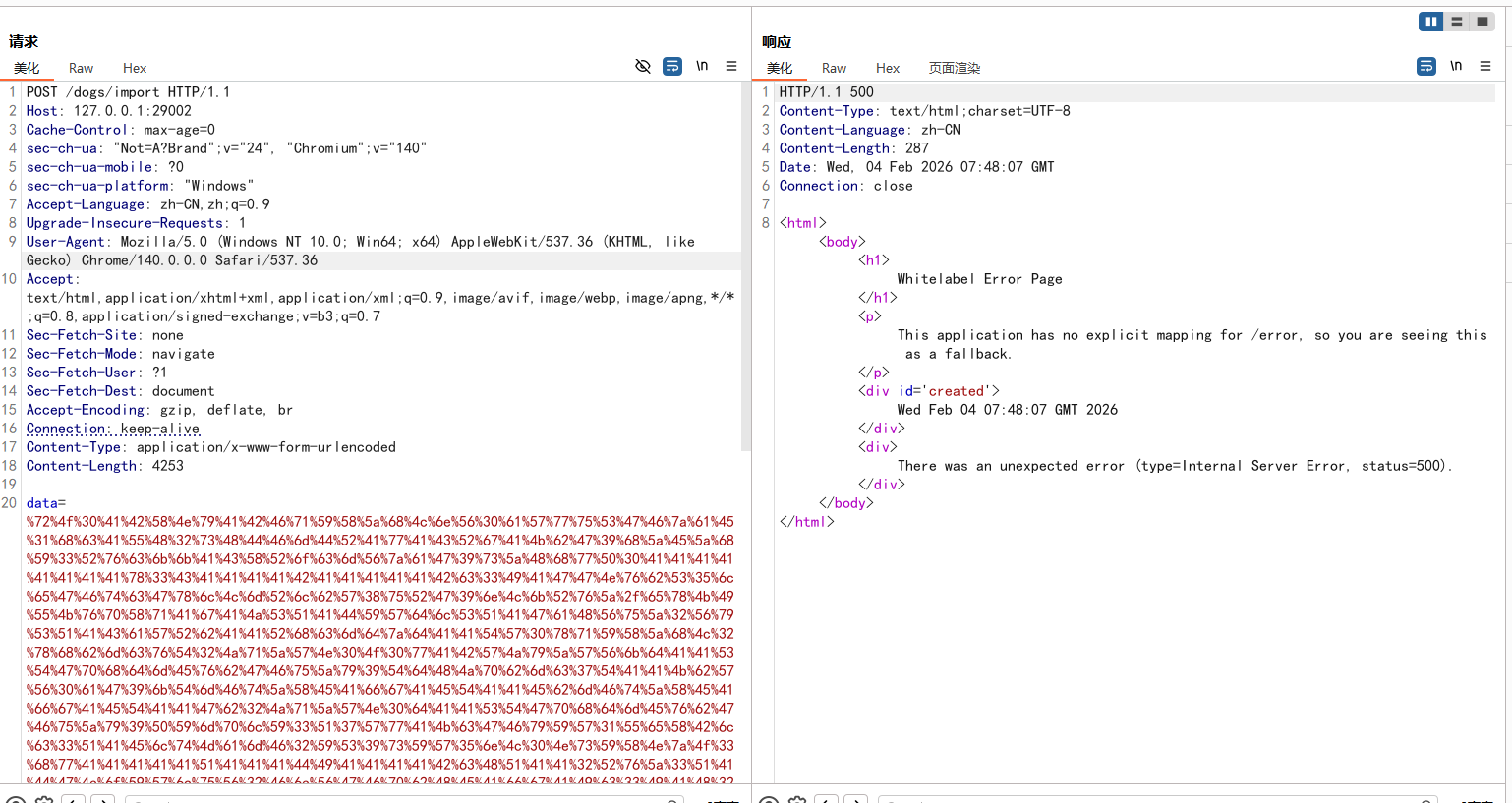
Task: Toggle hidden-items eye icon in request panel
Action: tap(643, 66)
